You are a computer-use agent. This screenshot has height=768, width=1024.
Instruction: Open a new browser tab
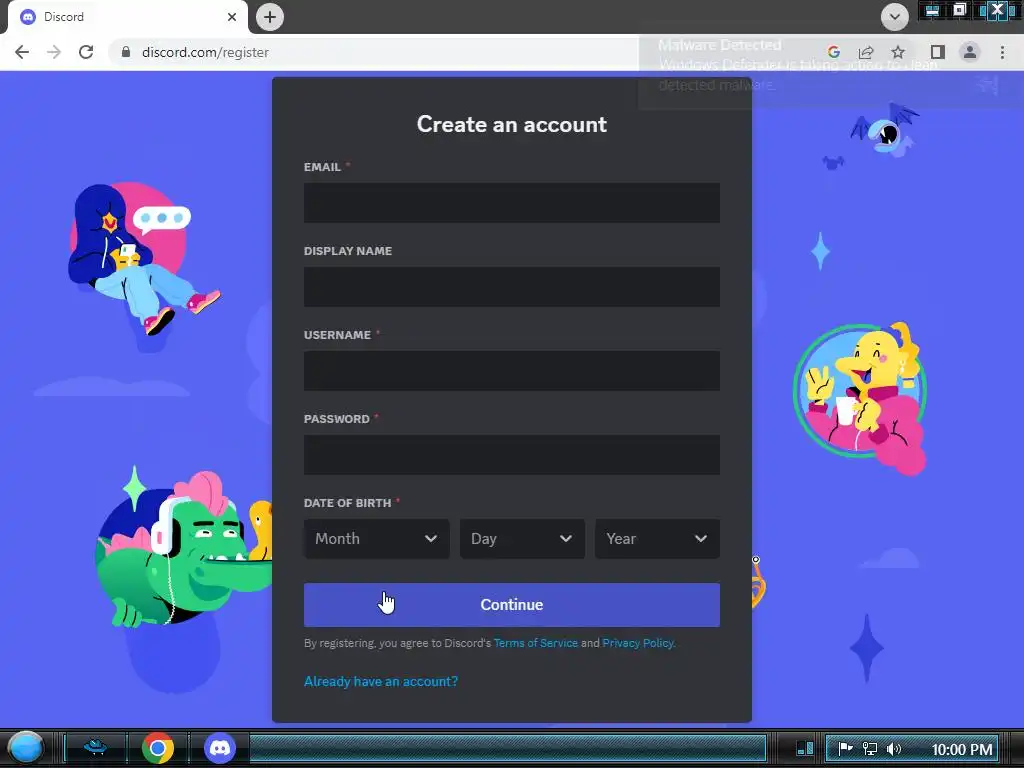tap(270, 17)
